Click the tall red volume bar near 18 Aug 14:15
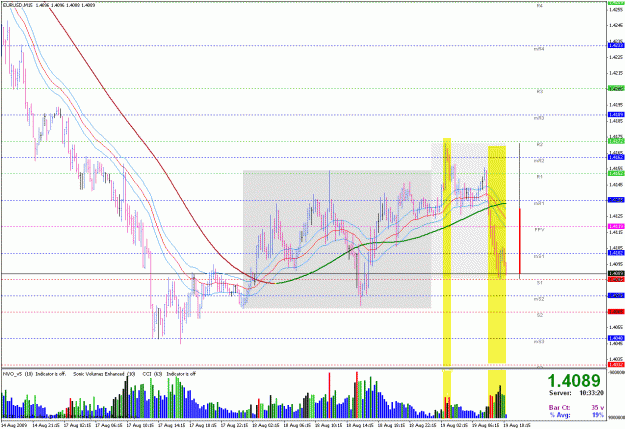Viewport: 625px width, 429px height. click(x=357, y=395)
